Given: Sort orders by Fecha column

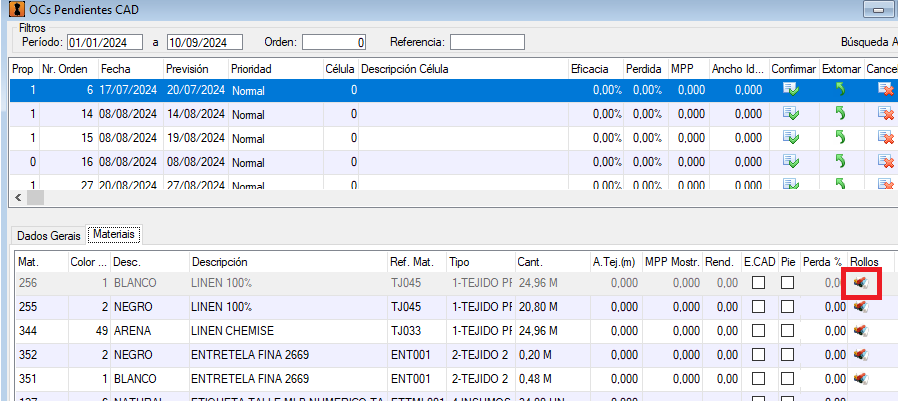Looking at the screenshot, I should pyautogui.click(x=131, y=69).
